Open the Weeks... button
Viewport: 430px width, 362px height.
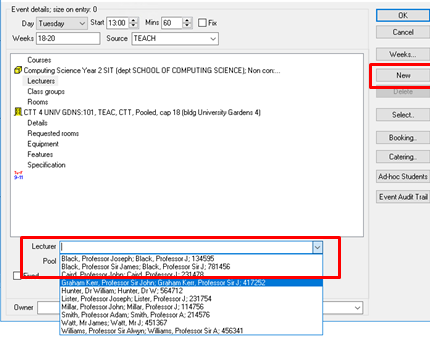[x=403, y=54]
